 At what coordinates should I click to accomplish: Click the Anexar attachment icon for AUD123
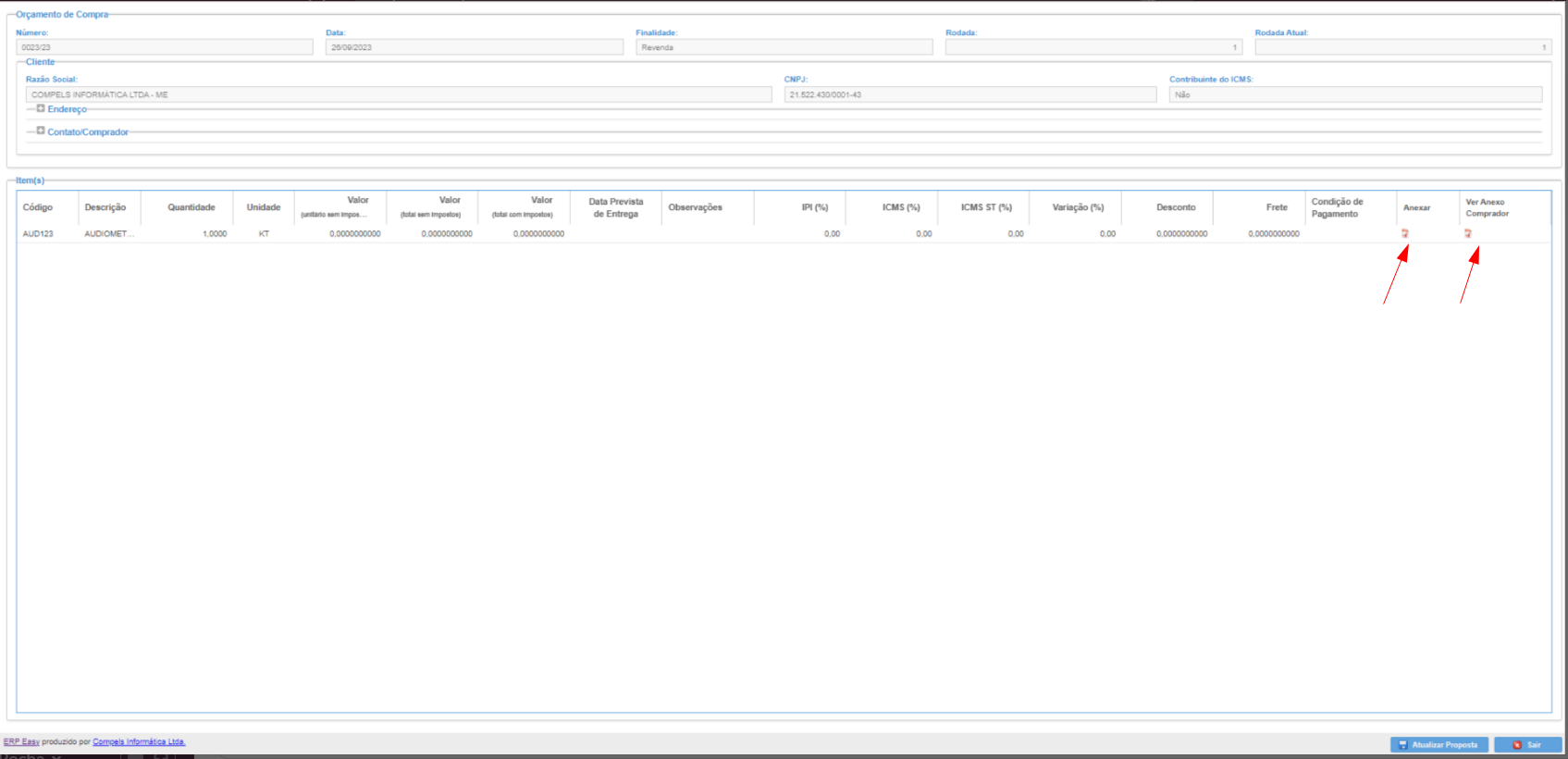point(1404,233)
